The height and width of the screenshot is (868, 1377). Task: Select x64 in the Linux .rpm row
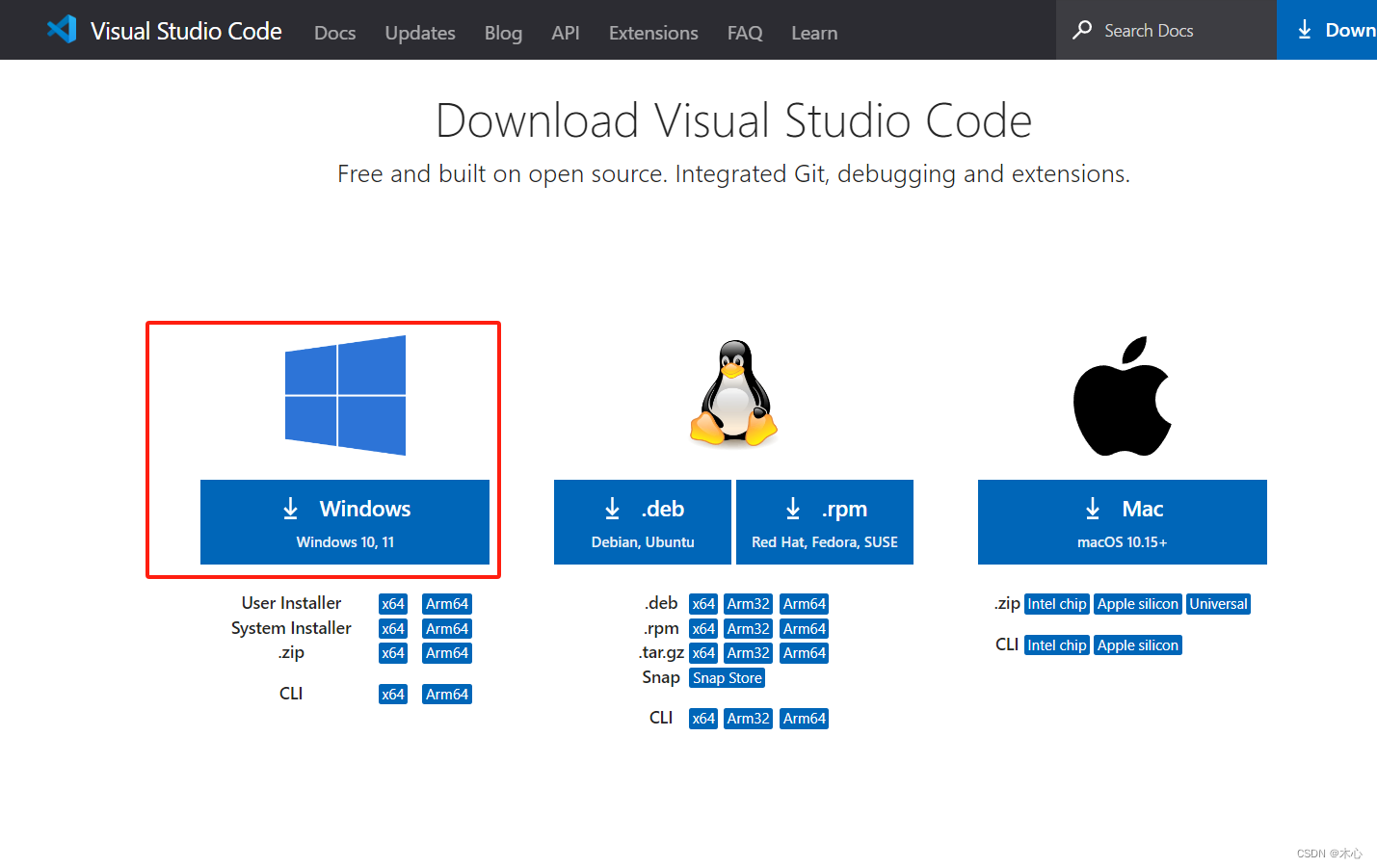(703, 629)
